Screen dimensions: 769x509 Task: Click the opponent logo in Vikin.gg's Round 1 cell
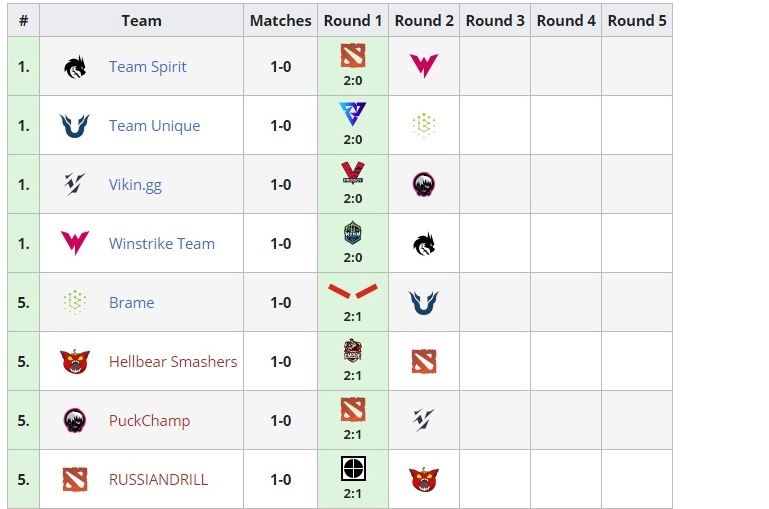[x=352, y=173]
